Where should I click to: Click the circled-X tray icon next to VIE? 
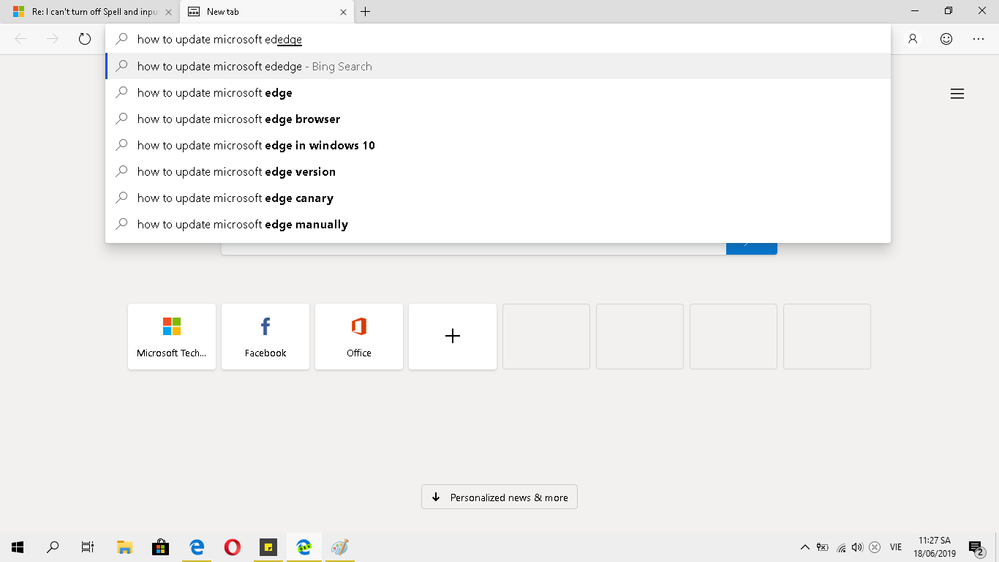point(875,547)
